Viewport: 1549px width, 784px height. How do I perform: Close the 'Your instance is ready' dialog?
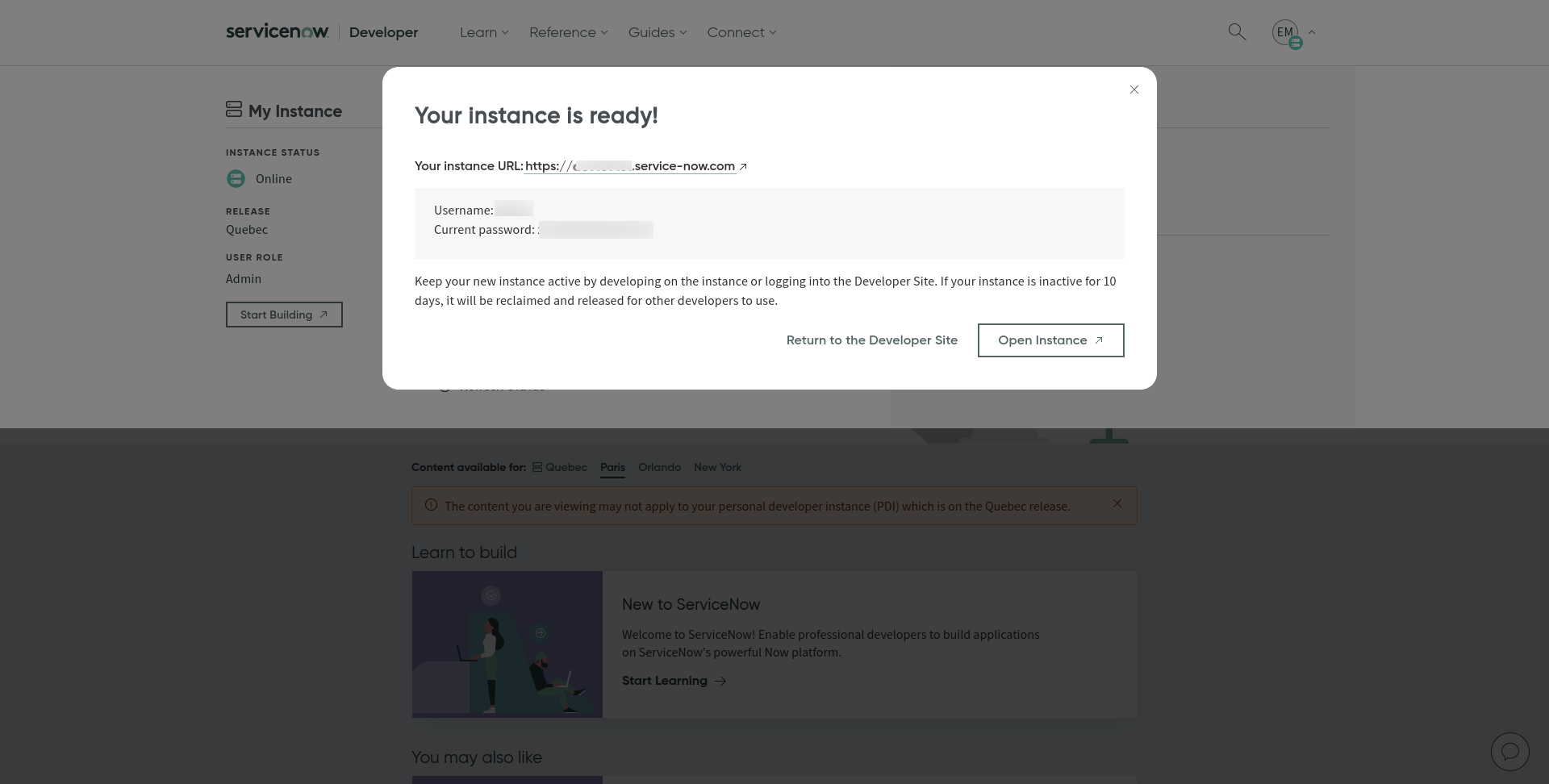1134,90
